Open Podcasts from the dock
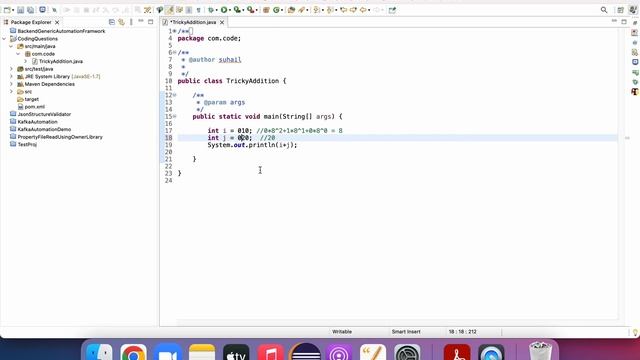Image resolution: width=640 pixels, height=360 pixels. click(x=339, y=352)
